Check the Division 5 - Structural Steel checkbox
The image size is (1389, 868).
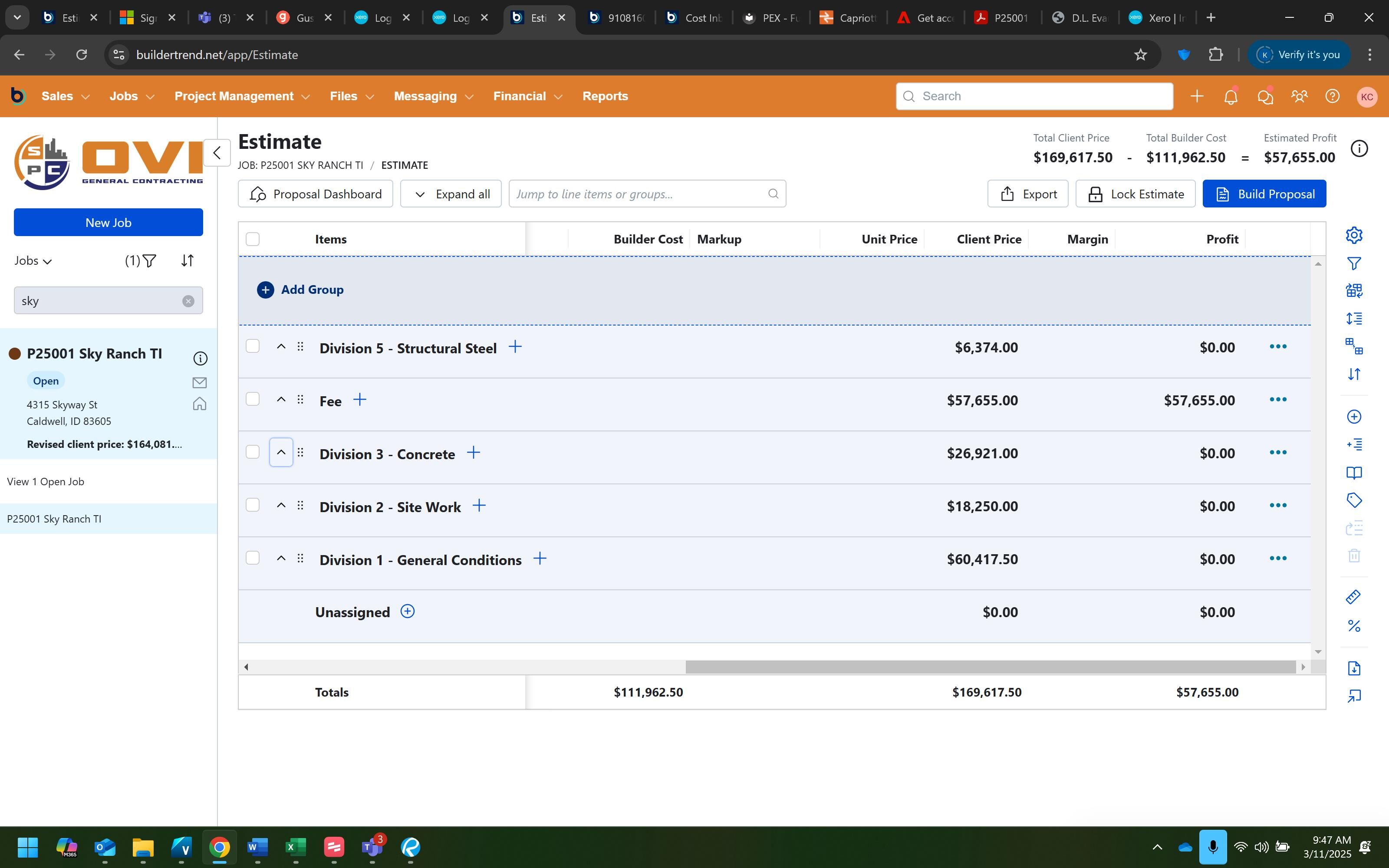253,346
